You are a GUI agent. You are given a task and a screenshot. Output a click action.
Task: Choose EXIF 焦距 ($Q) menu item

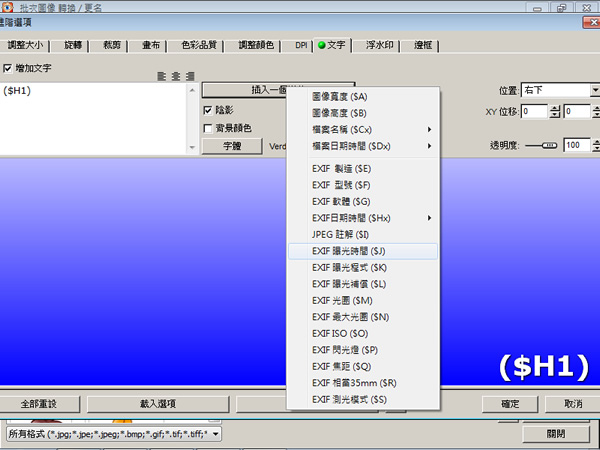362,366
